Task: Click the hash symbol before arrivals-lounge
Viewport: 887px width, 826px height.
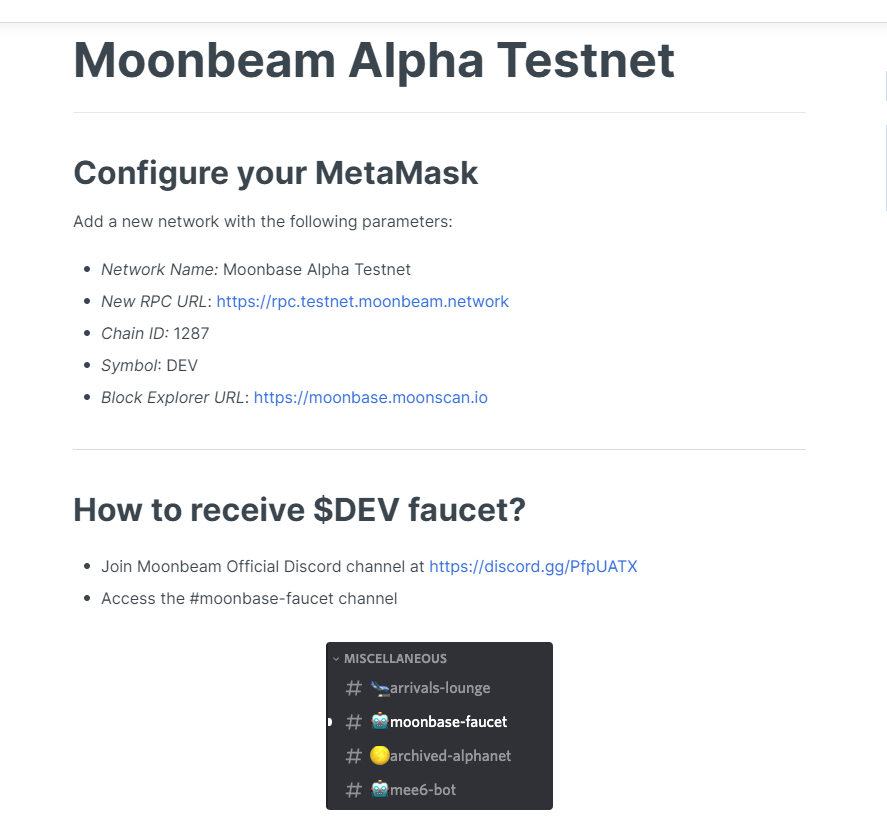Action: (x=353, y=688)
